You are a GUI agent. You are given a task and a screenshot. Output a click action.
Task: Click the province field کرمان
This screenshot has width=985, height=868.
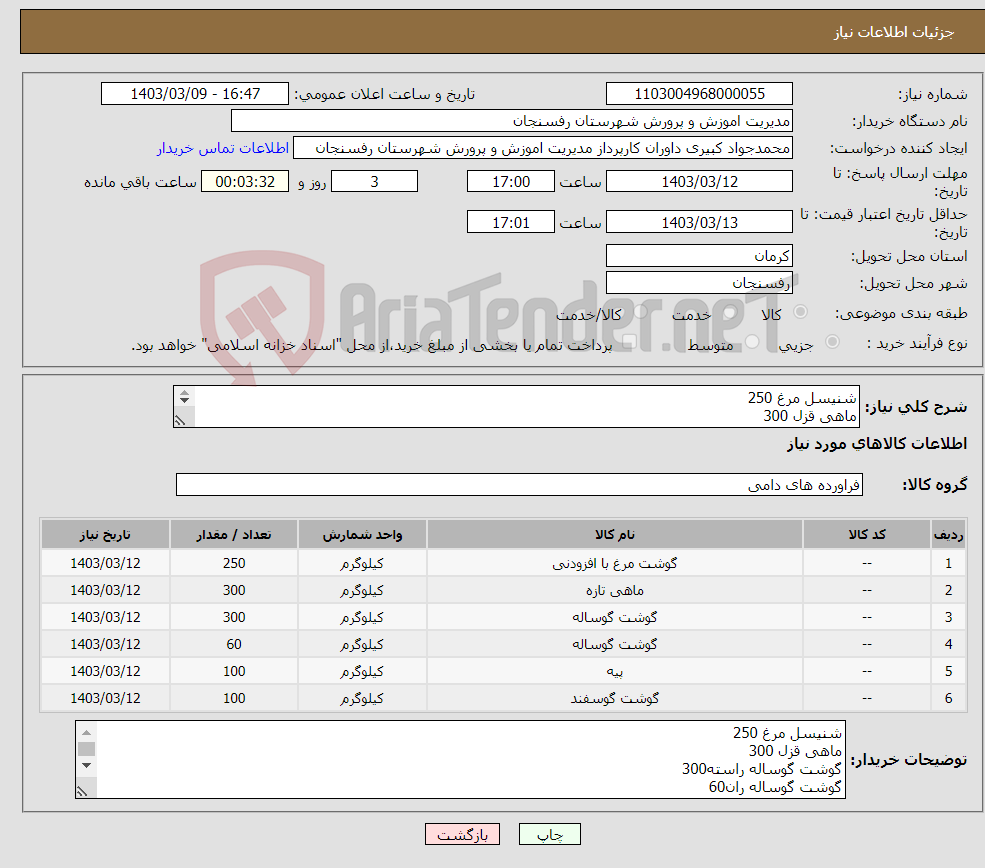(x=699, y=256)
